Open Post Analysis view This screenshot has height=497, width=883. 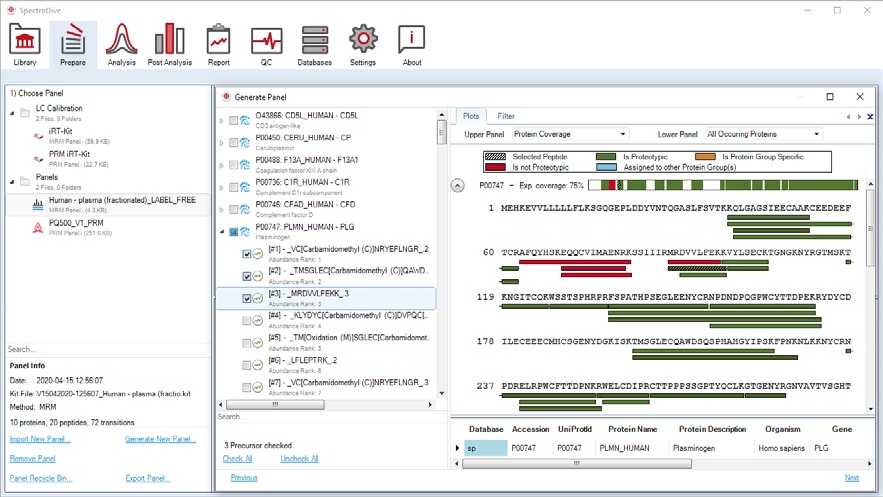170,45
